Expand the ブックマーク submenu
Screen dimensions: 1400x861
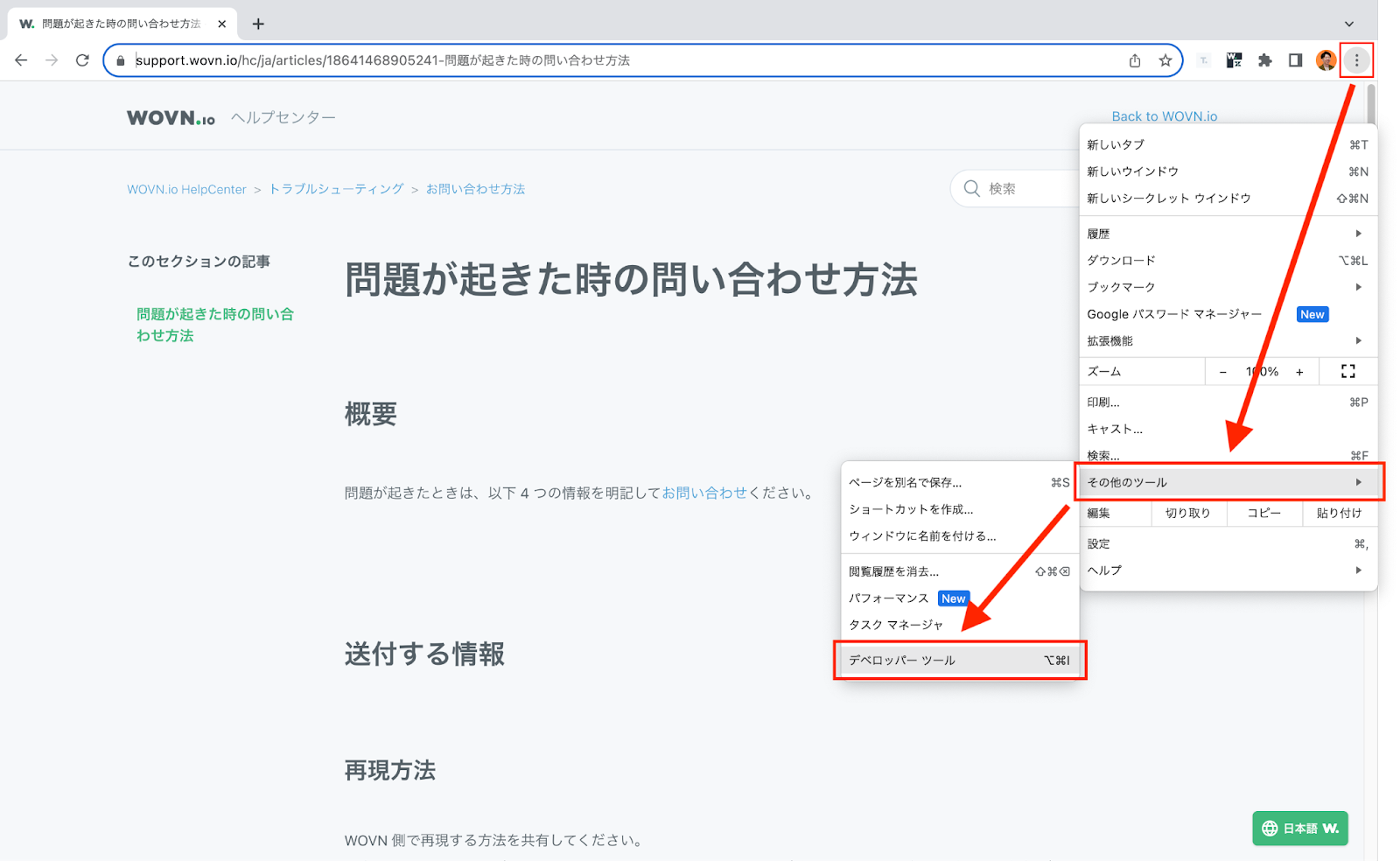(x=1225, y=287)
